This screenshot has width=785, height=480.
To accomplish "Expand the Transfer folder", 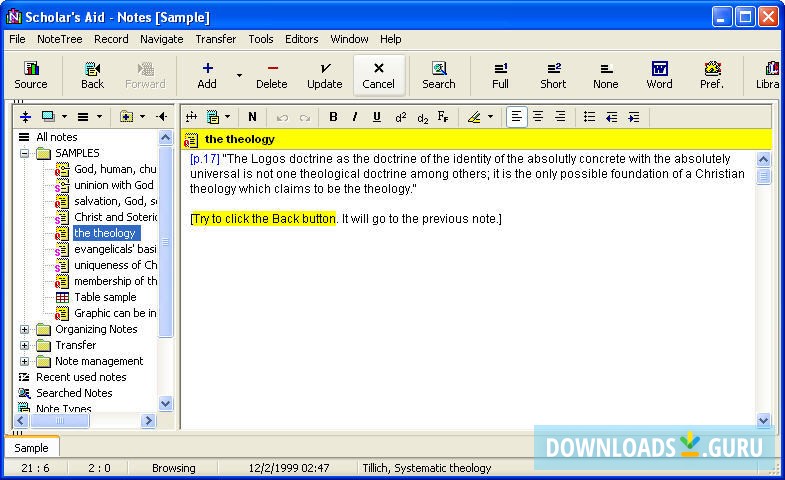I will tap(25, 345).
